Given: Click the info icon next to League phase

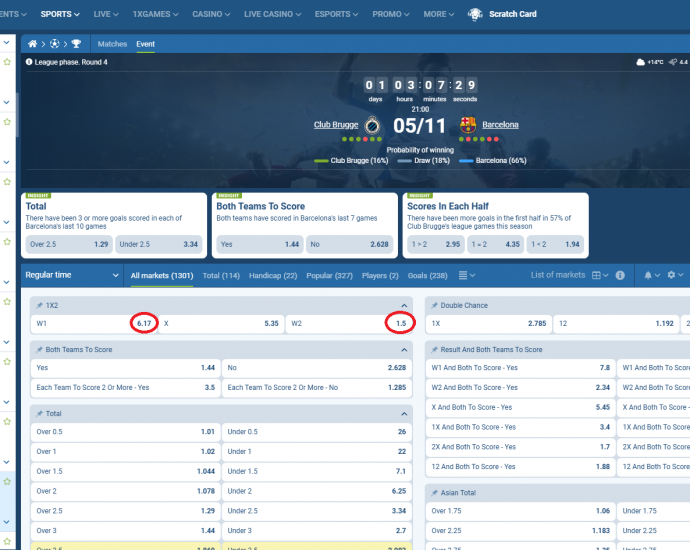Looking at the screenshot, I should click(29, 62).
